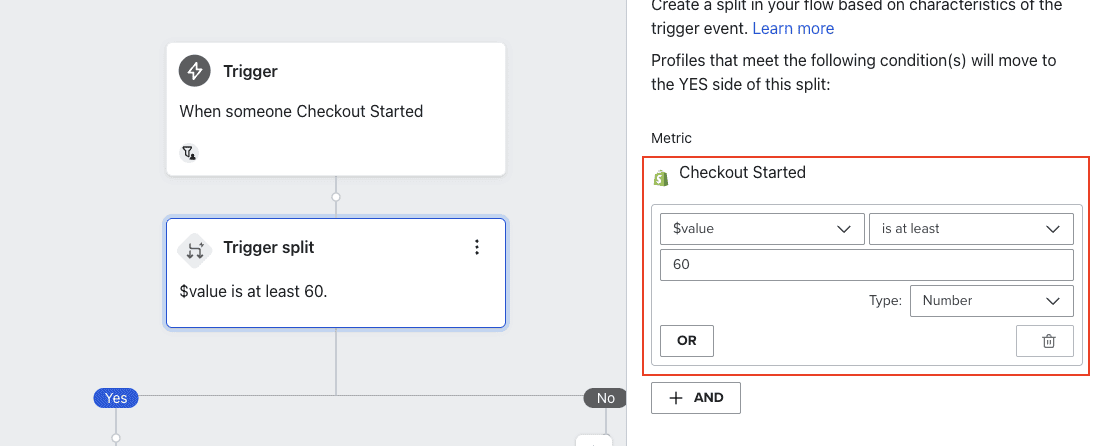Click the Trigger split branch icon
Screen dimensions: 1094x446
[x=195, y=248]
